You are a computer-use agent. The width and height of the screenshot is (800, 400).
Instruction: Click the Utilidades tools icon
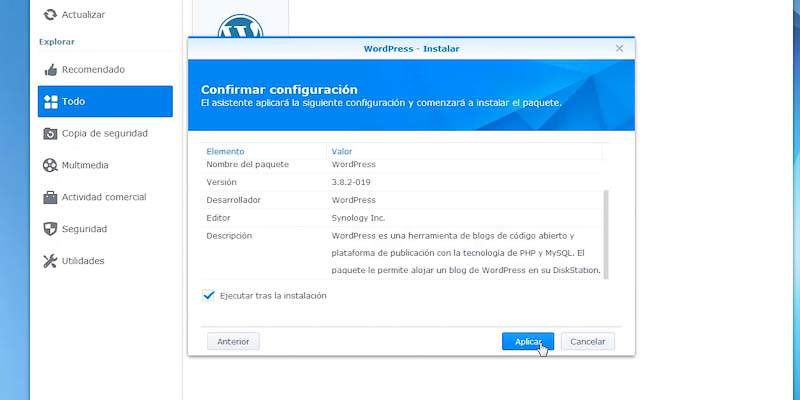click(x=50, y=261)
